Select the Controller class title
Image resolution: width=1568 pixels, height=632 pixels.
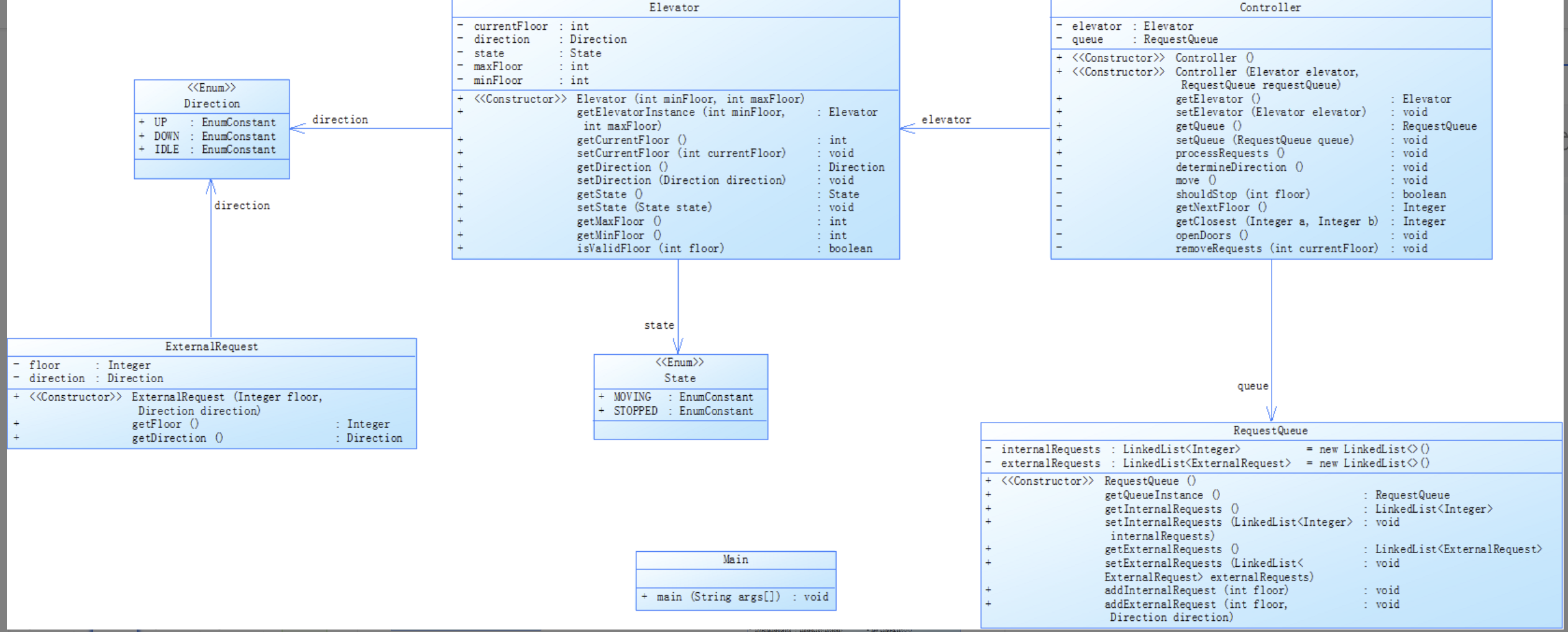coord(1270,7)
